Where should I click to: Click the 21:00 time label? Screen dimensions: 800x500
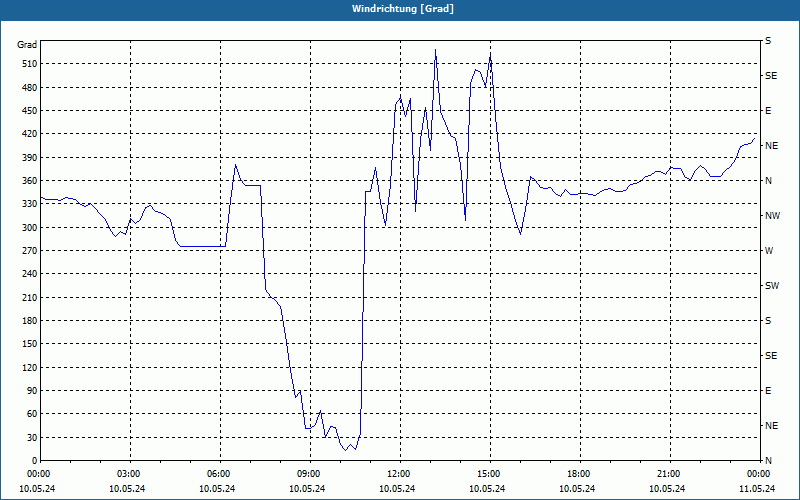coord(667,474)
